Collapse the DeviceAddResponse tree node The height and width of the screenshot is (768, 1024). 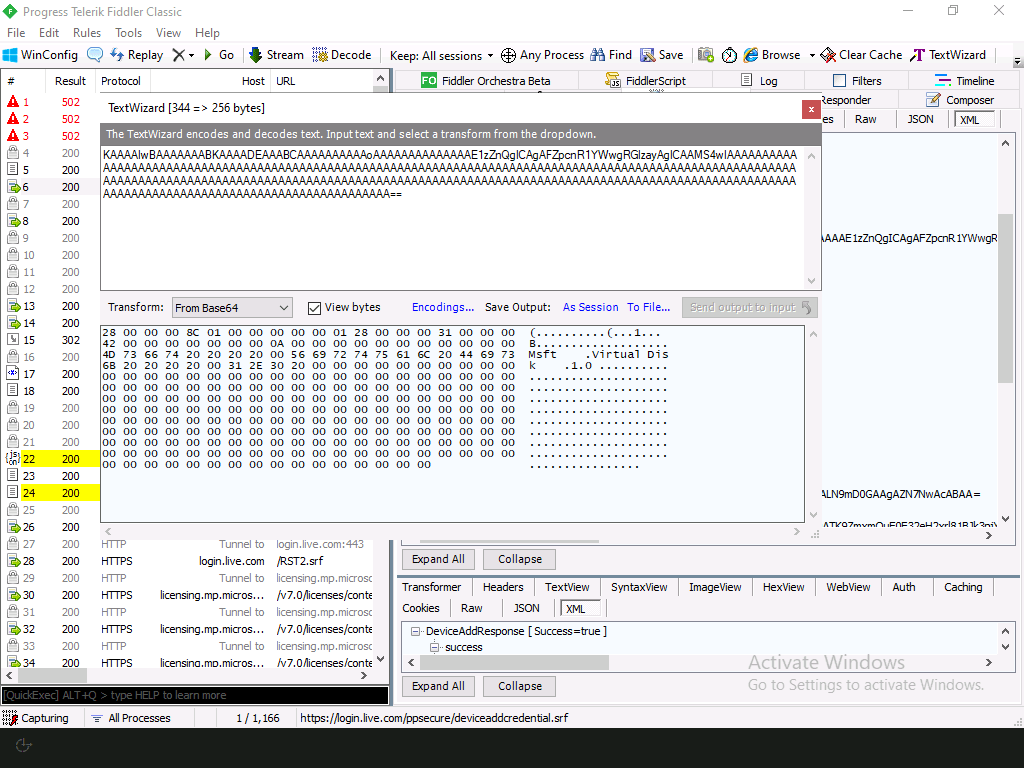click(416, 631)
